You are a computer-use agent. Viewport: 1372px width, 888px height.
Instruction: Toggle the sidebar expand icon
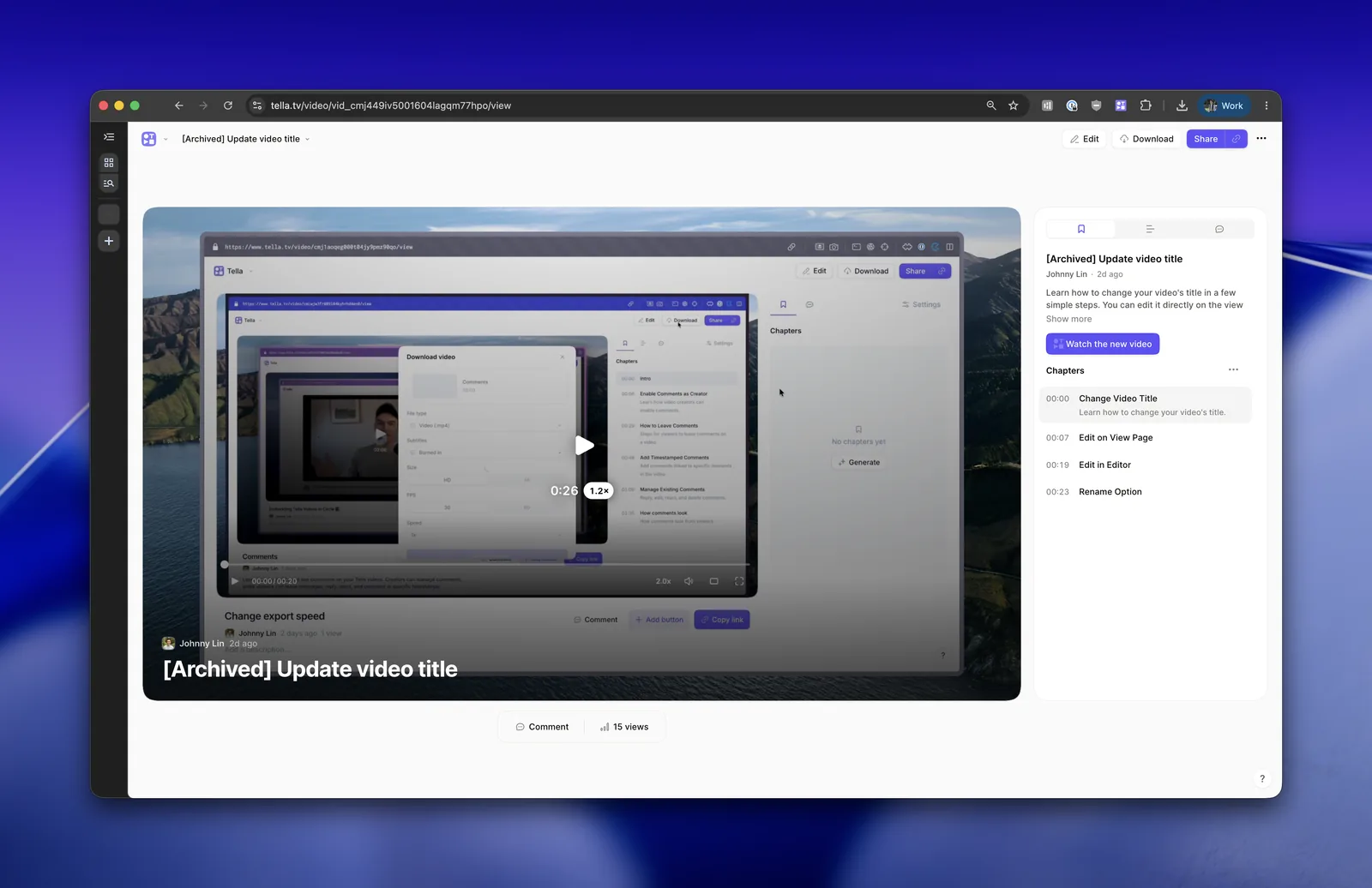coord(109,137)
